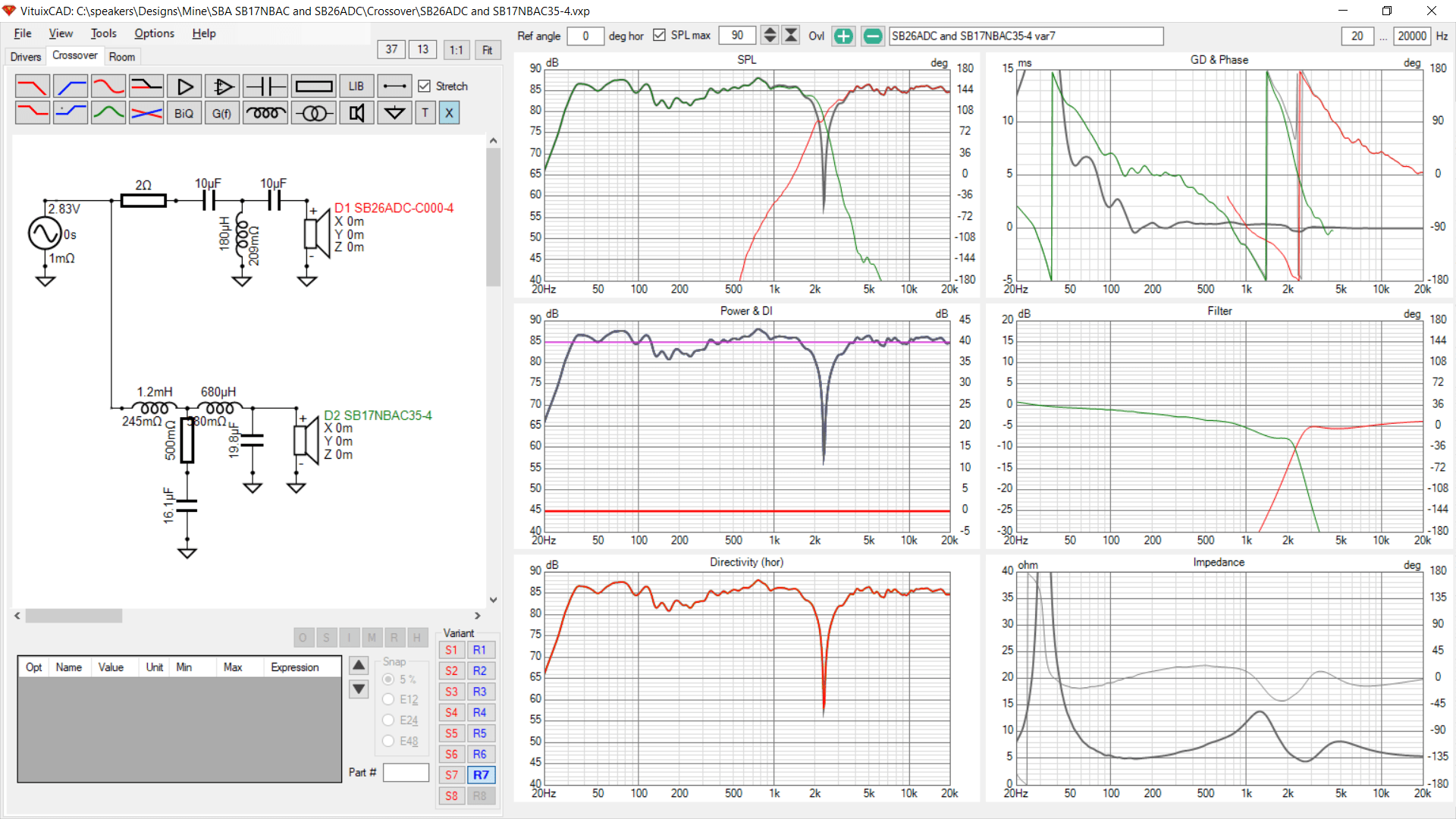The image size is (1456, 819).
Task: Click schematic vertical scrollbar down arrow
Action: coord(493,600)
